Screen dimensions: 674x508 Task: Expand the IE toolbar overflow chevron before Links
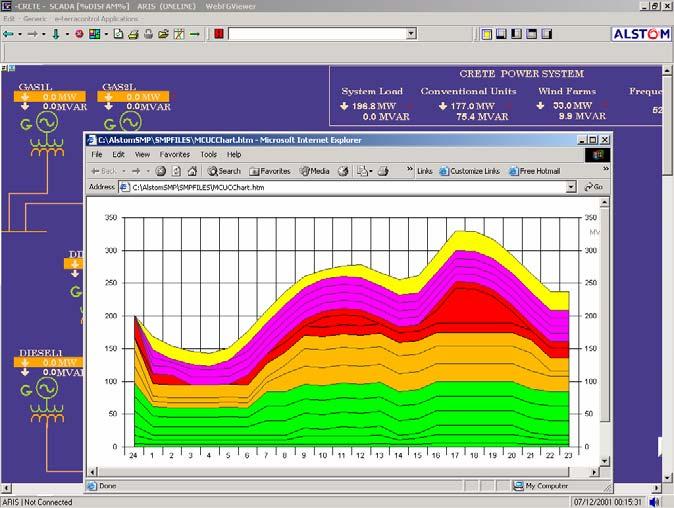point(410,169)
